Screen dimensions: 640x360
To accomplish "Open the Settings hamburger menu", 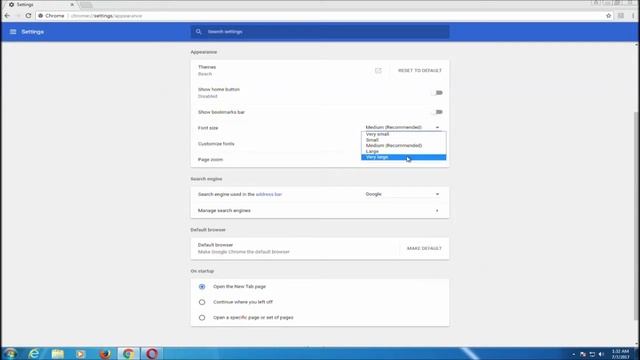I will (x=13, y=32).
